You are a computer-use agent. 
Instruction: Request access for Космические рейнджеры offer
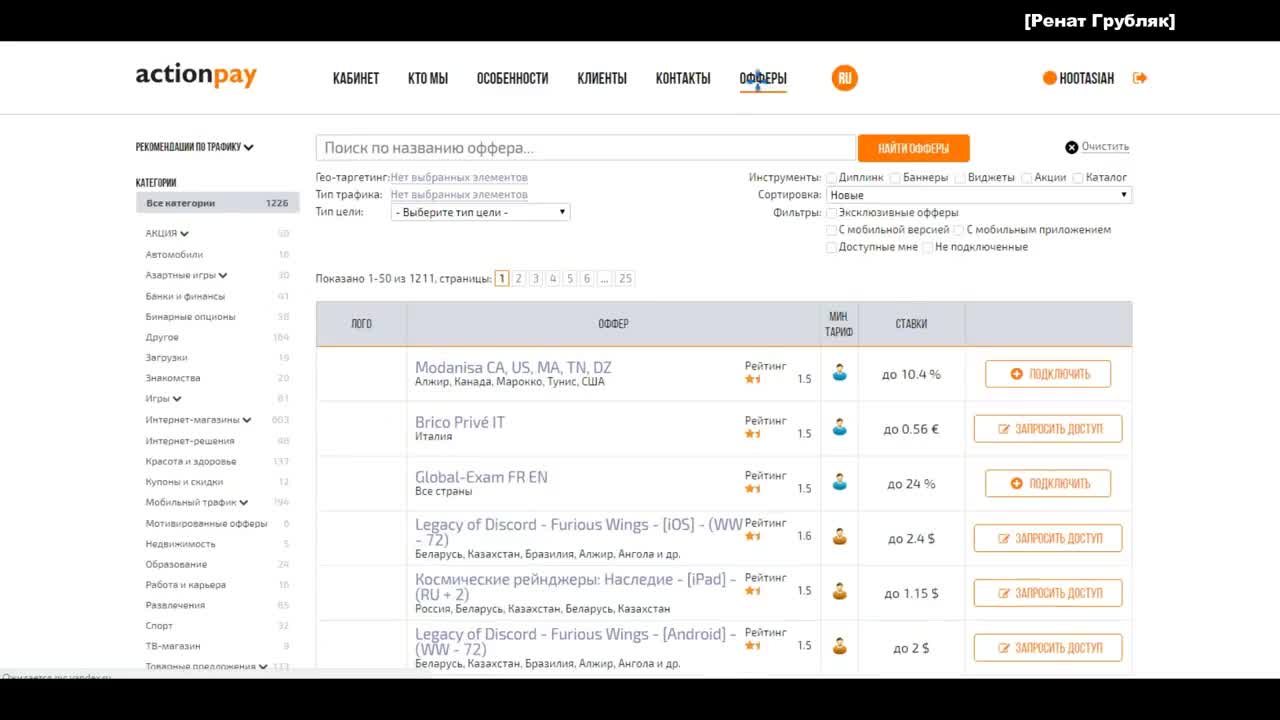point(1048,593)
